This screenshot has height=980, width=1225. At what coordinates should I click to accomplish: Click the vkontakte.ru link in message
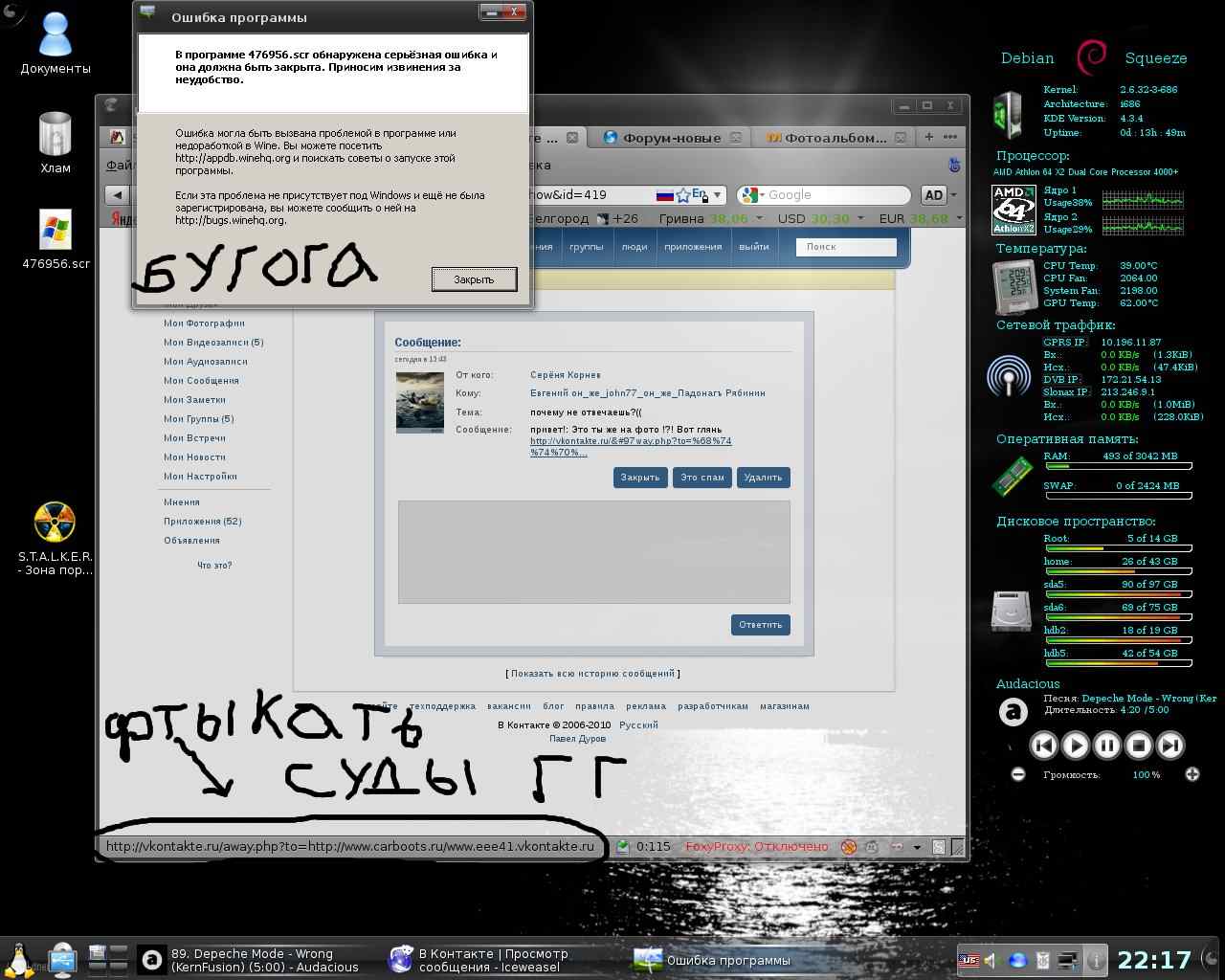(x=631, y=447)
